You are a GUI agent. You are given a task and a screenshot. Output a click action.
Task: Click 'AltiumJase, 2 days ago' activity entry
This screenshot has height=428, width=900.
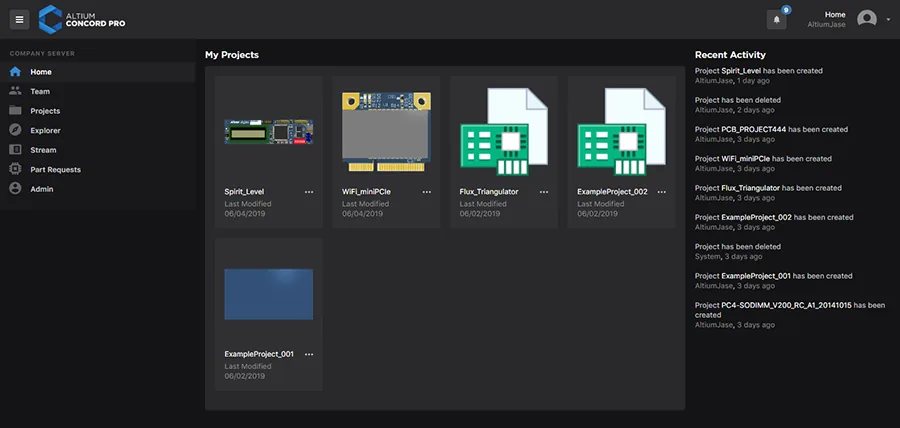click(735, 110)
